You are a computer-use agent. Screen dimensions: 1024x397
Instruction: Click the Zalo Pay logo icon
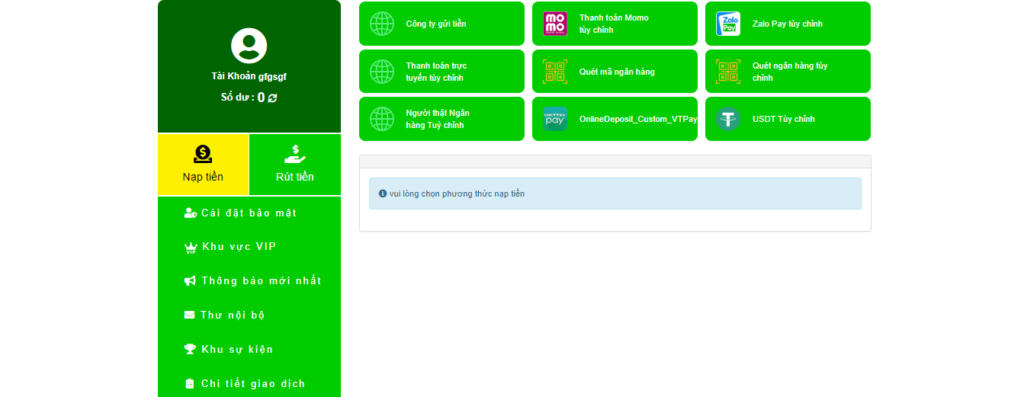click(728, 24)
